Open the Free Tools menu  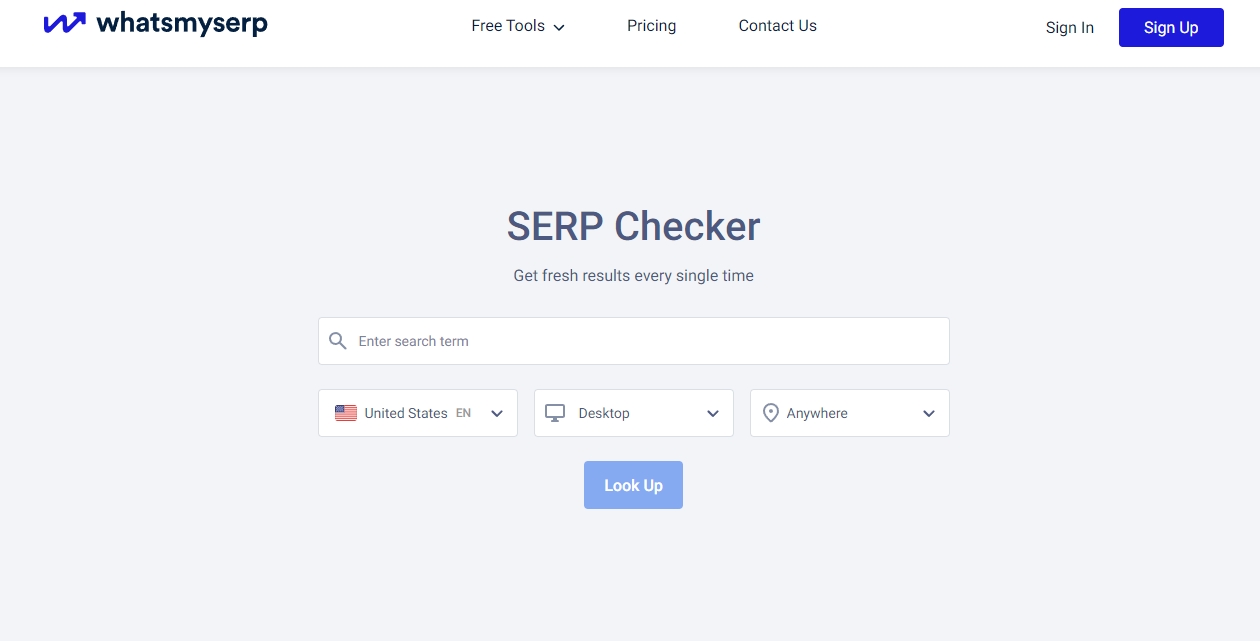tap(518, 26)
